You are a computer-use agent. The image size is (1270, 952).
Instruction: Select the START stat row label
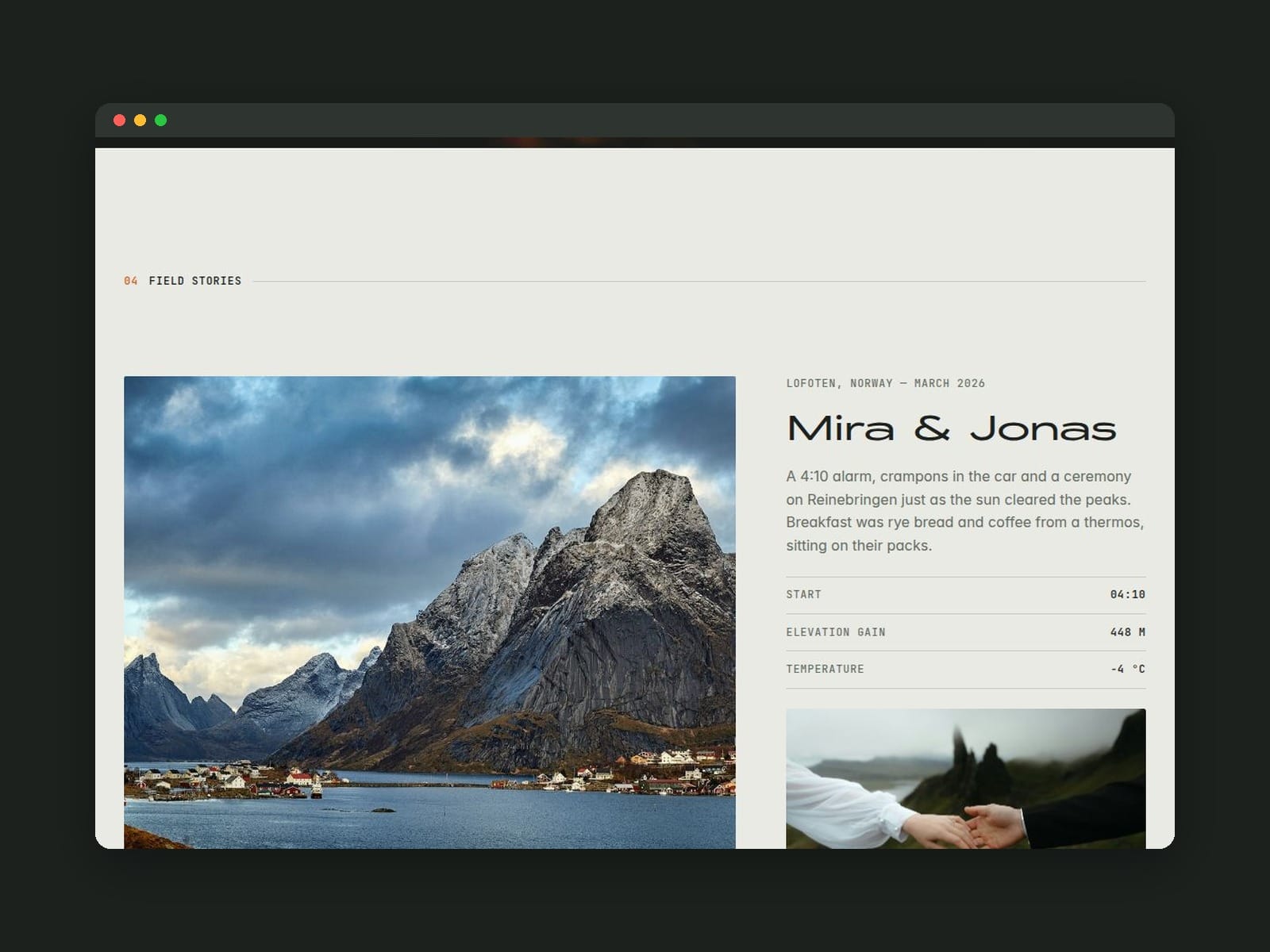pos(803,594)
